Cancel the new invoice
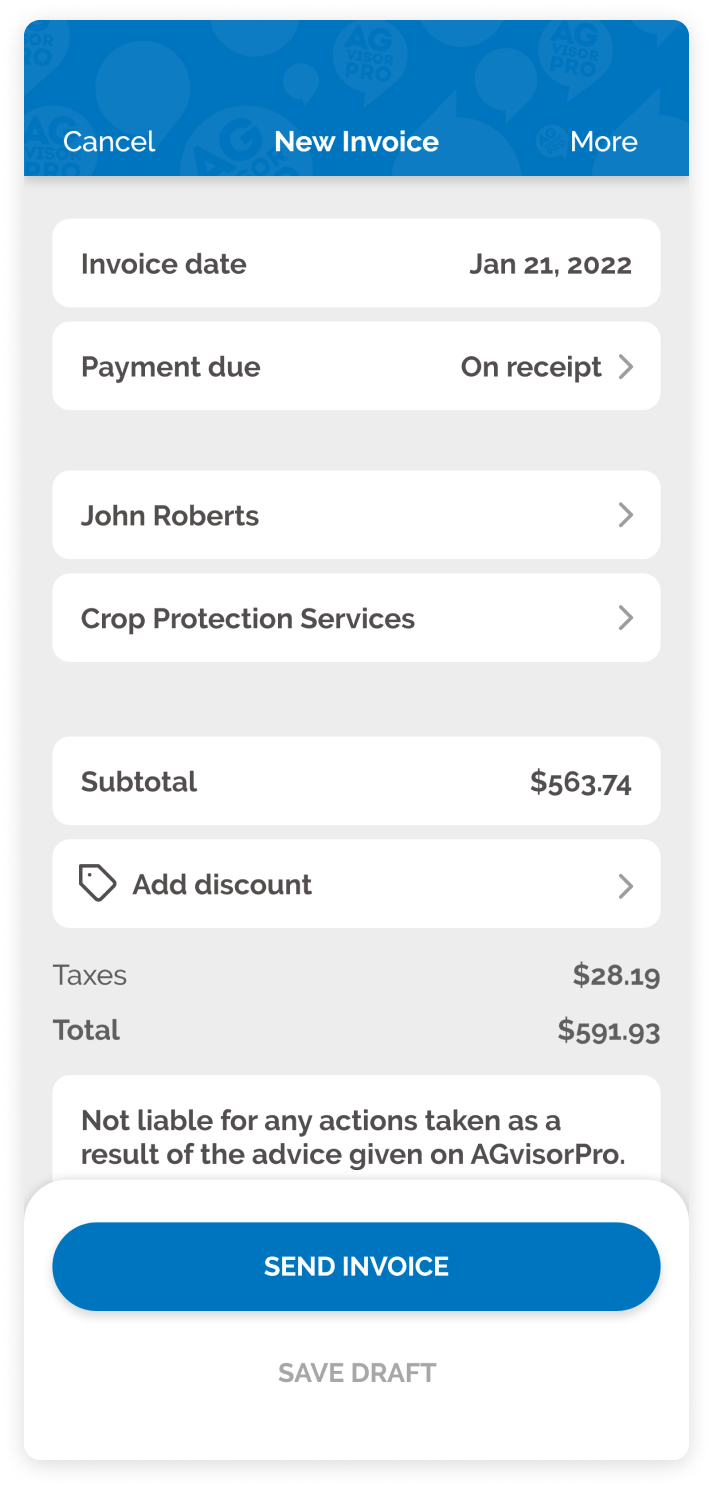The width and height of the screenshot is (714, 1488). 109,142
